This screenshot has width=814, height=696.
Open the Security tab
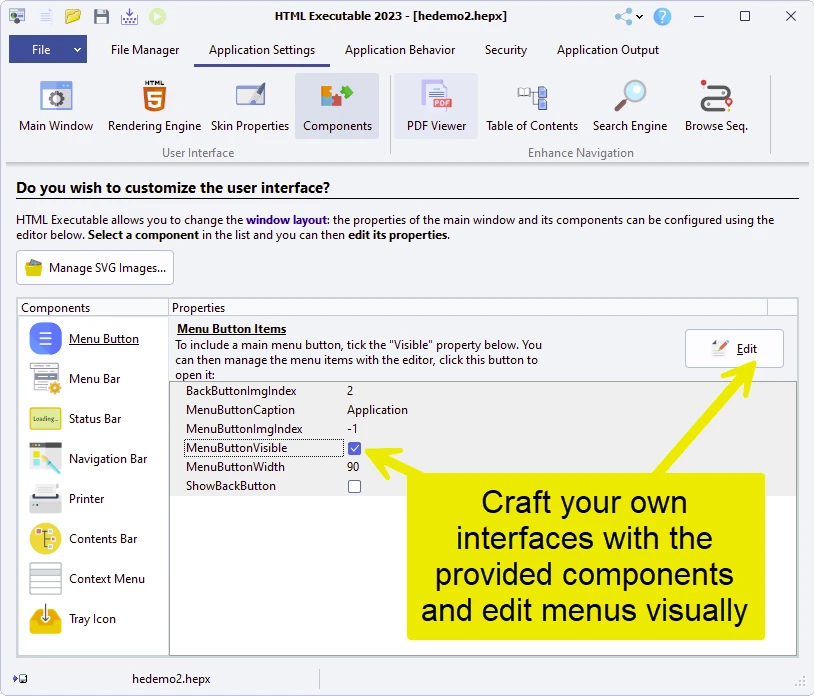click(x=505, y=49)
